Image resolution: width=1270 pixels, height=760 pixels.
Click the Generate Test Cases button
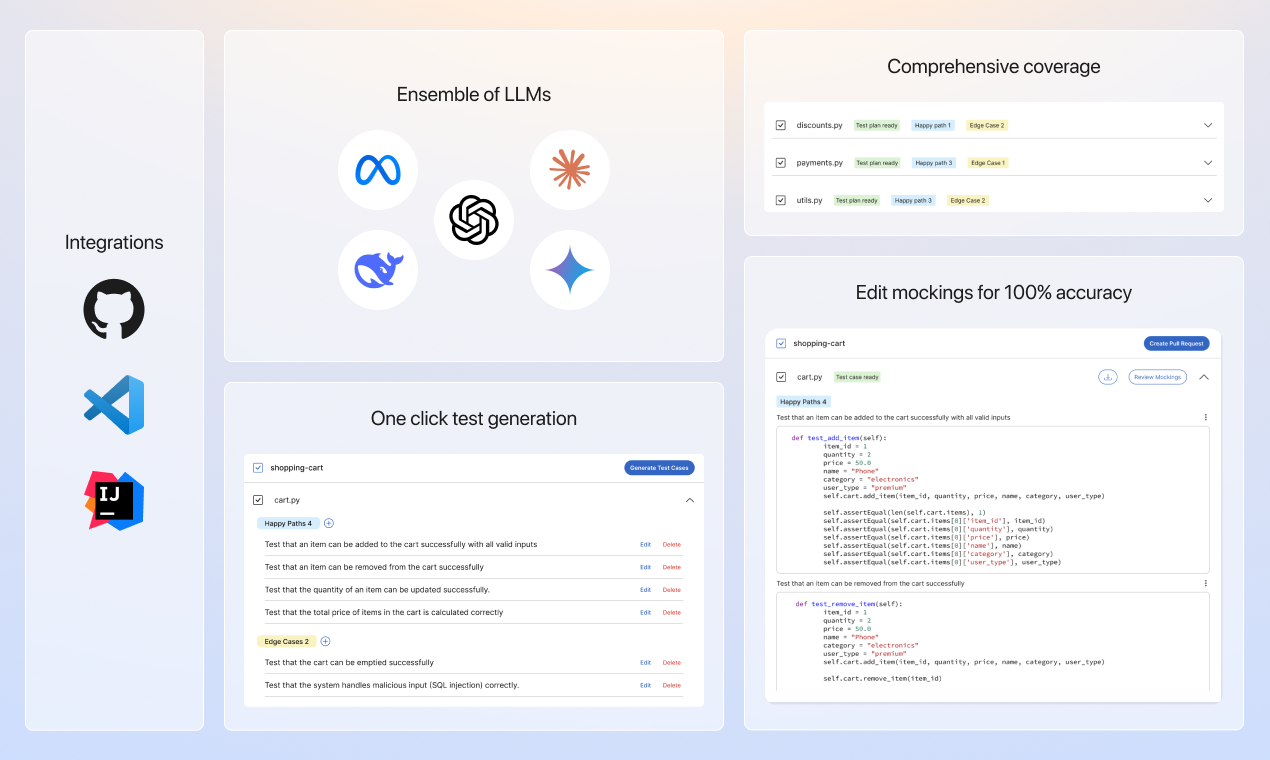[659, 467]
